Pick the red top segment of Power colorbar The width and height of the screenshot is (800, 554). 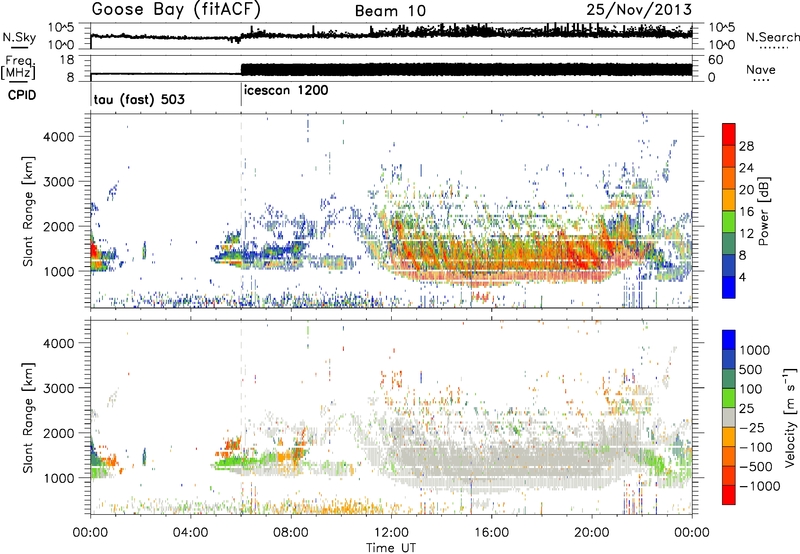coord(729,134)
